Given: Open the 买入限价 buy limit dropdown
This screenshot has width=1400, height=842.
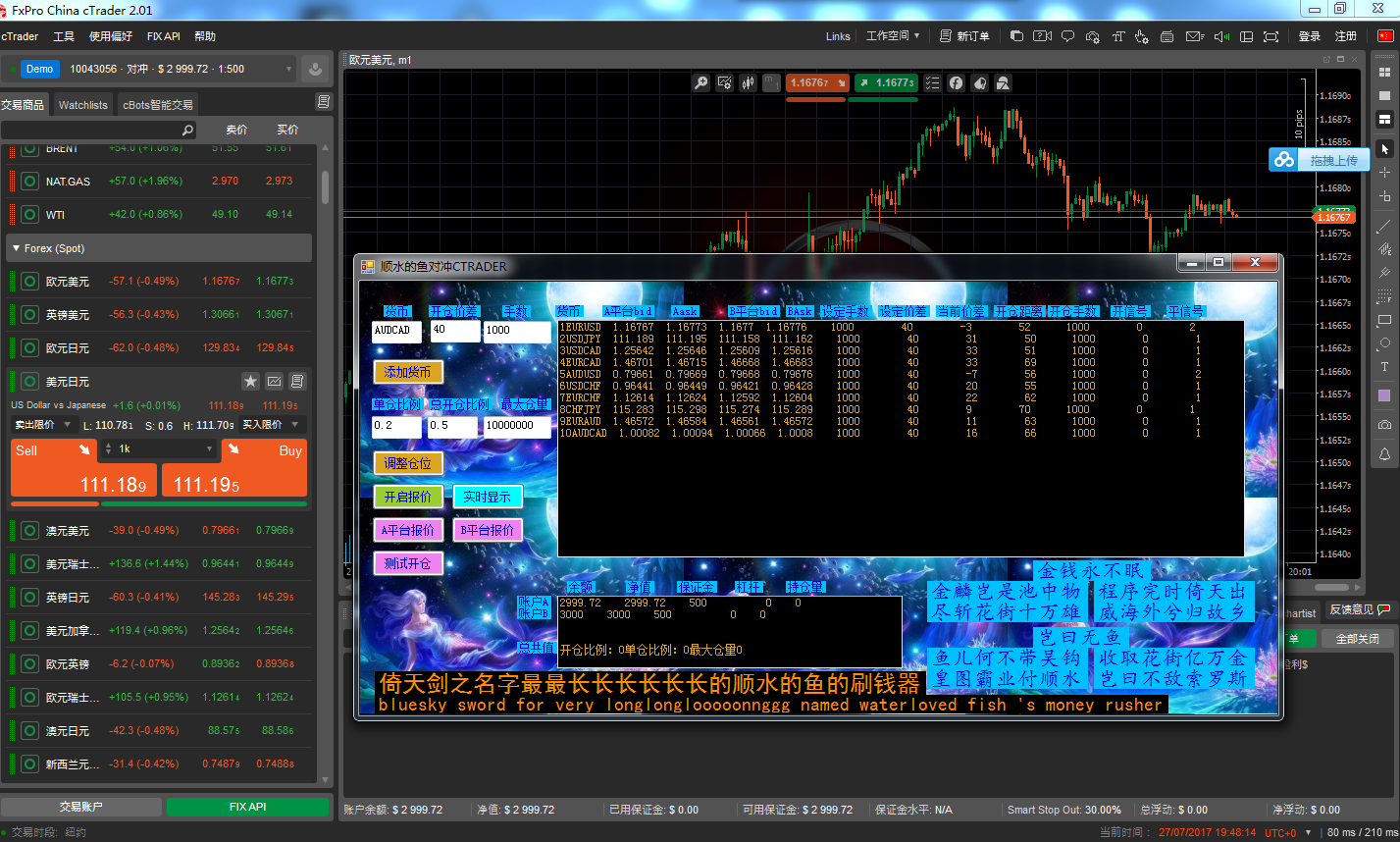Looking at the screenshot, I should [274, 425].
